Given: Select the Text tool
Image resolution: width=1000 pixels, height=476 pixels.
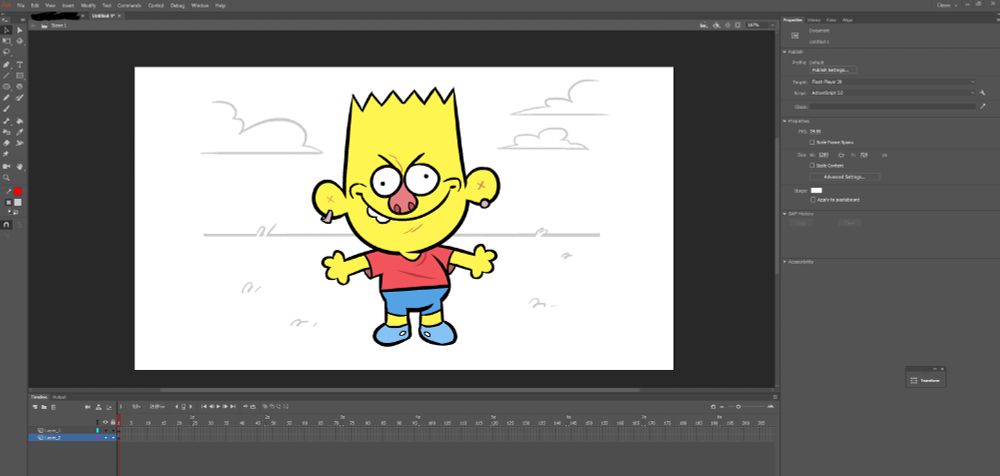Looking at the screenshot, I should pyautogui.click(x=20, y=64).
